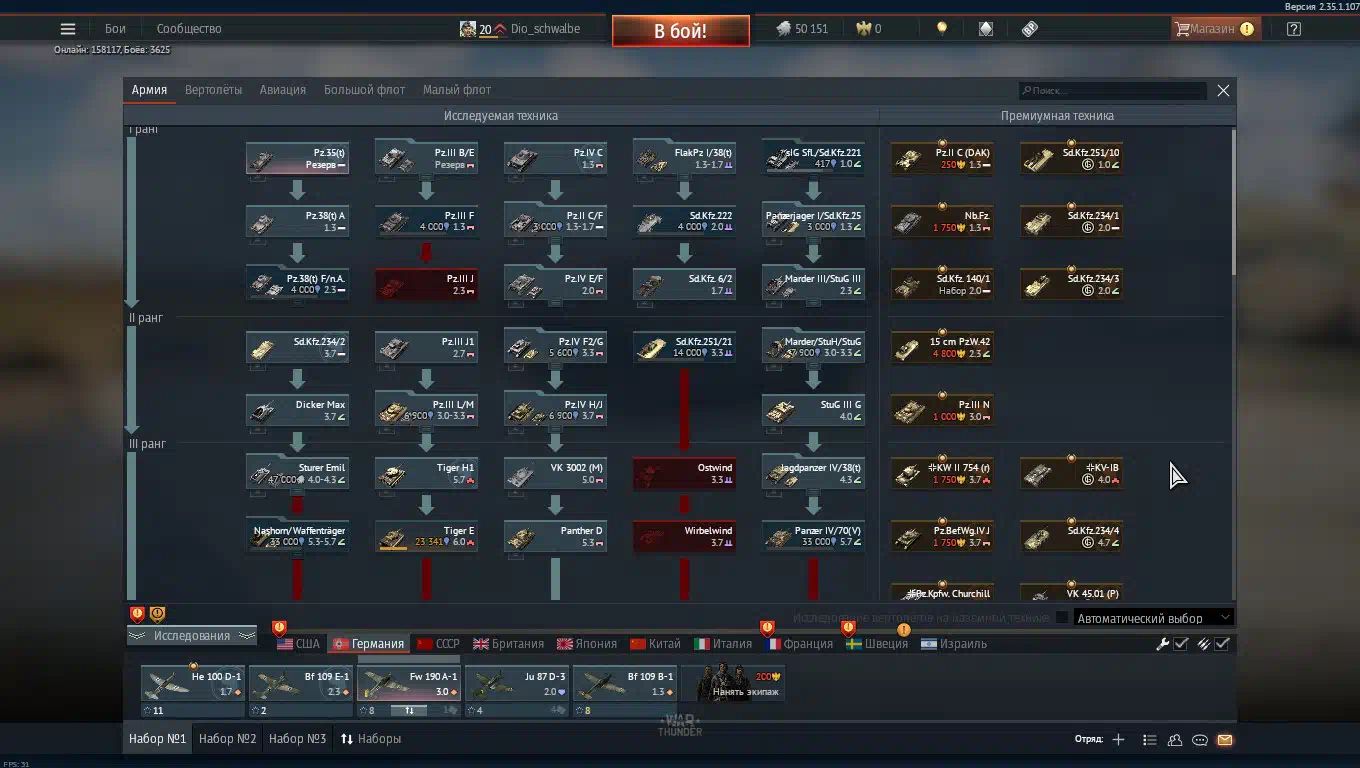Open the help question mark icon
The width and height of the screenshot is (1360, 768).
[x=1294, y=29]
